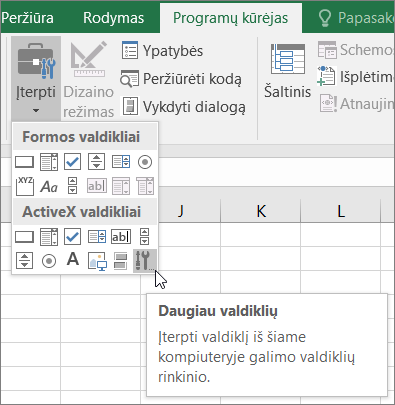Collapse the Įterpti dropdown button
The width and height of the screenshot is (395, 405).
pos(36,79)
